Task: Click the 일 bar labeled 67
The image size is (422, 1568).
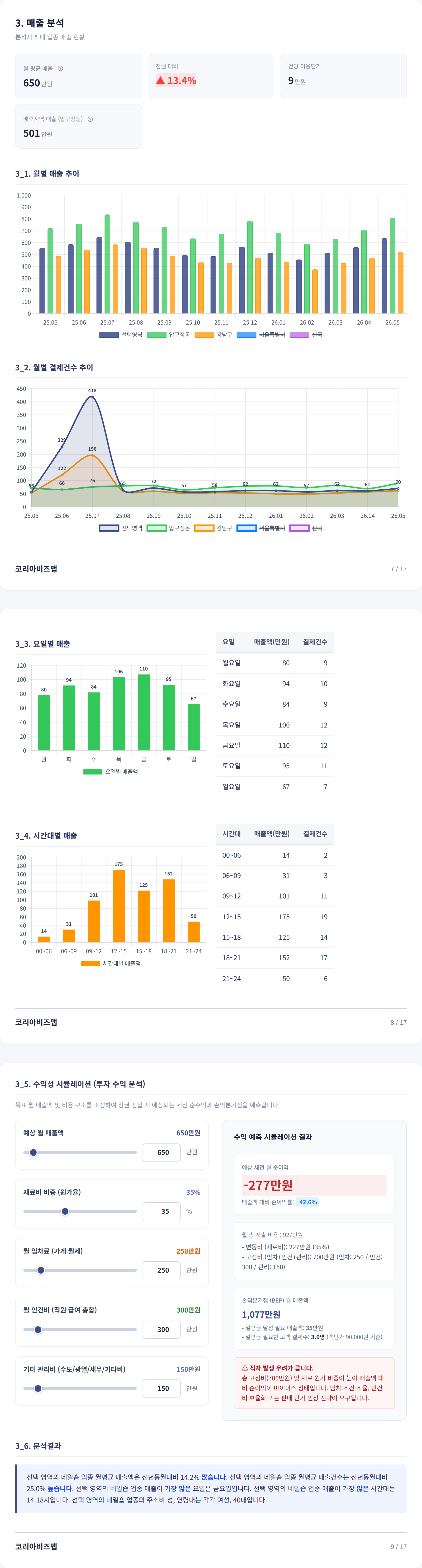Action: [x=194, y=727]
